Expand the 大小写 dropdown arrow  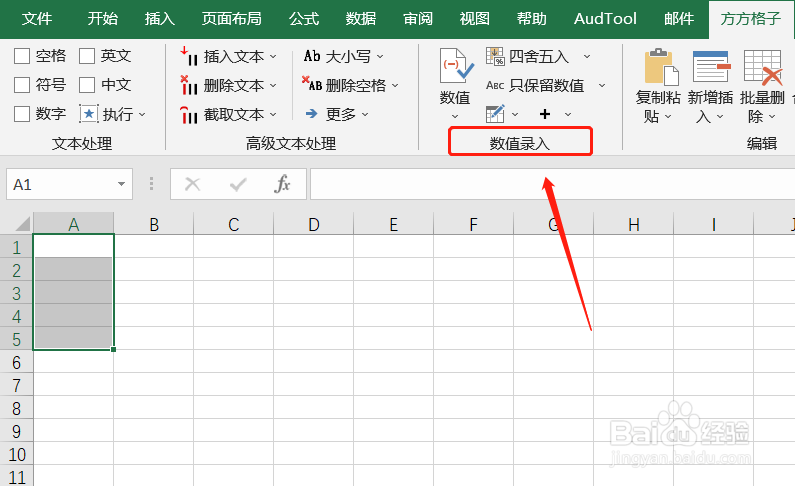380,57
